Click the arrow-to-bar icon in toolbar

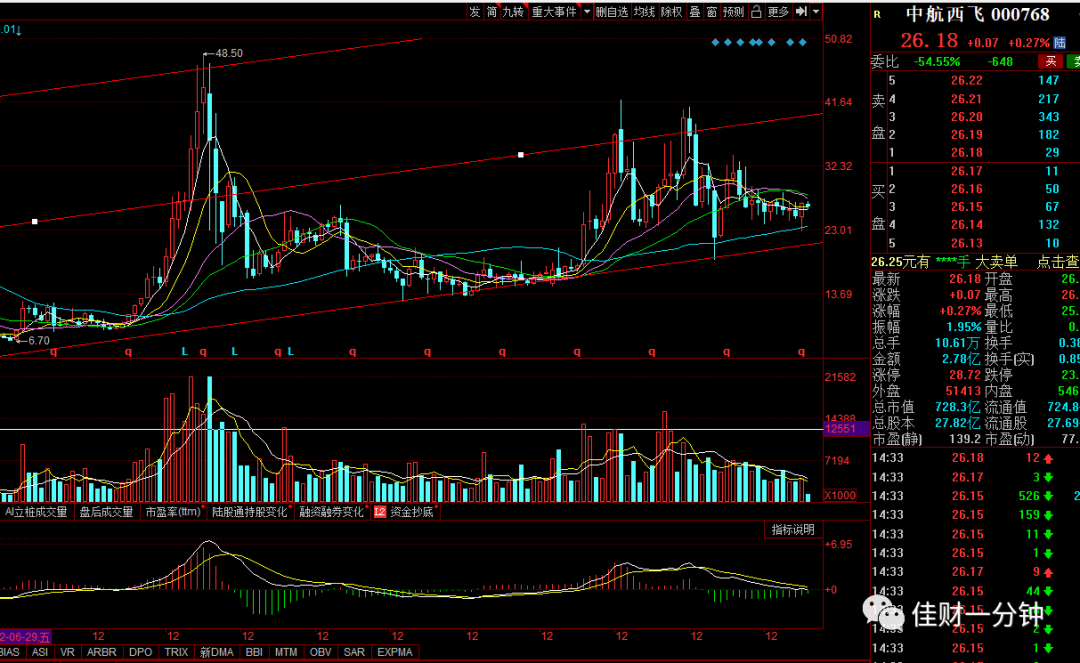click(801, 12)
